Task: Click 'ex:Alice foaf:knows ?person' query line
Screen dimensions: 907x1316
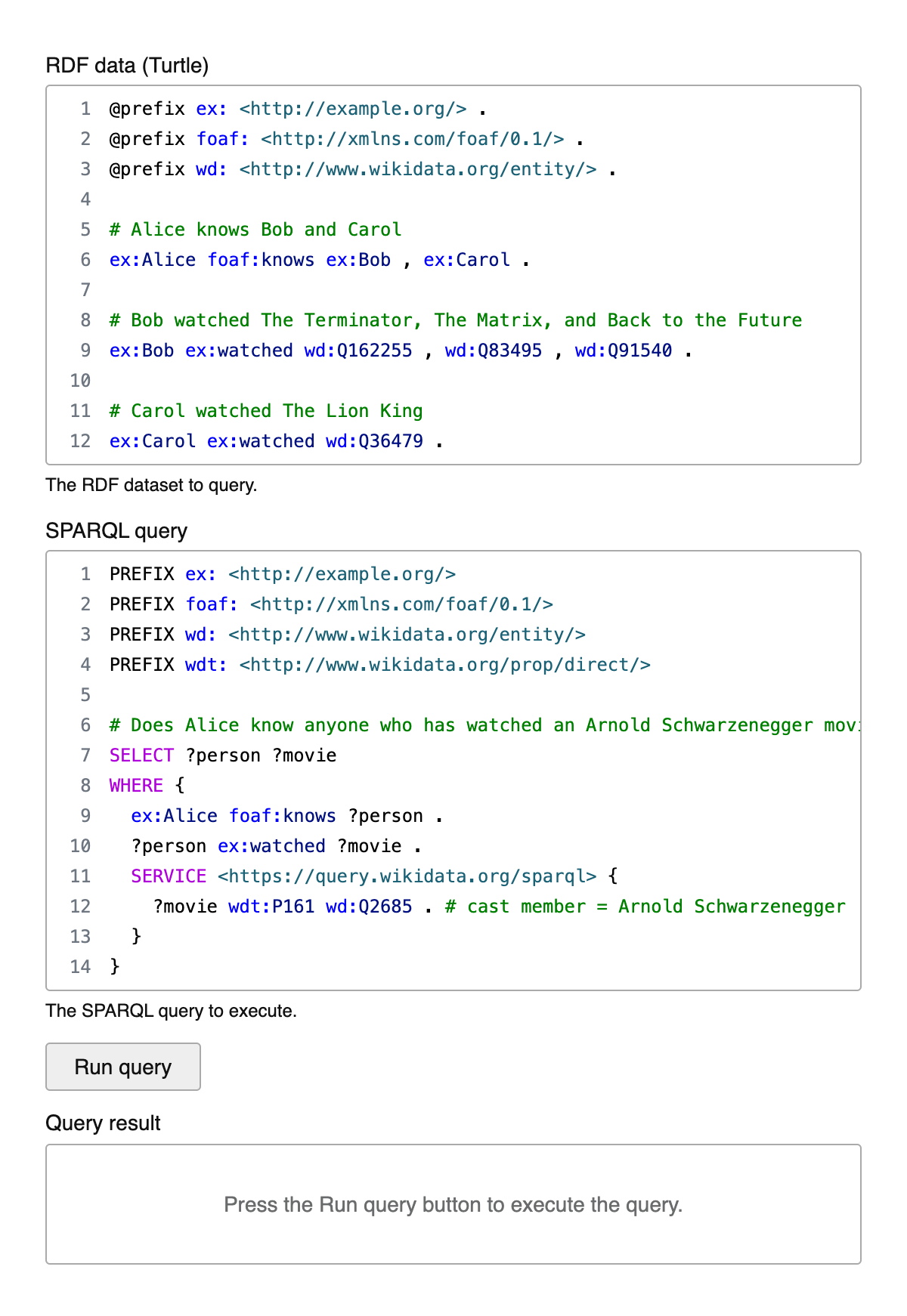Action: point(287,816)
